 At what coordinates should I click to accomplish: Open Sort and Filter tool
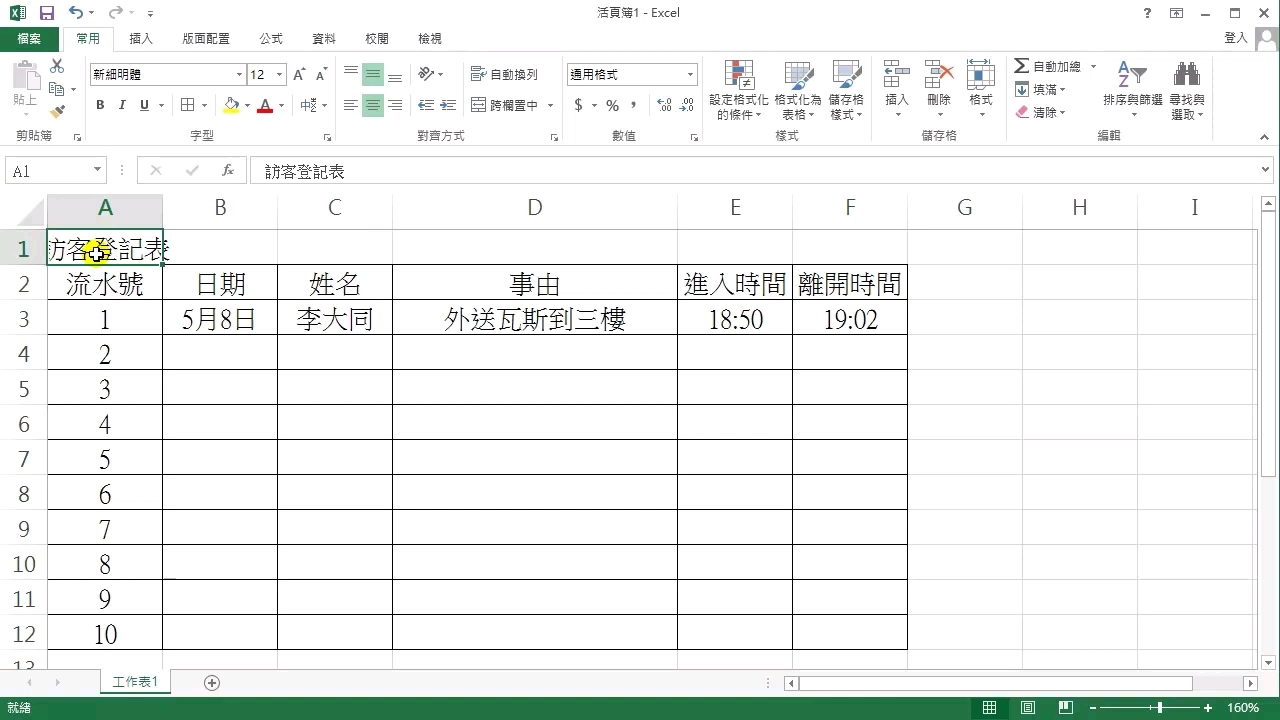coord(1132,90)
